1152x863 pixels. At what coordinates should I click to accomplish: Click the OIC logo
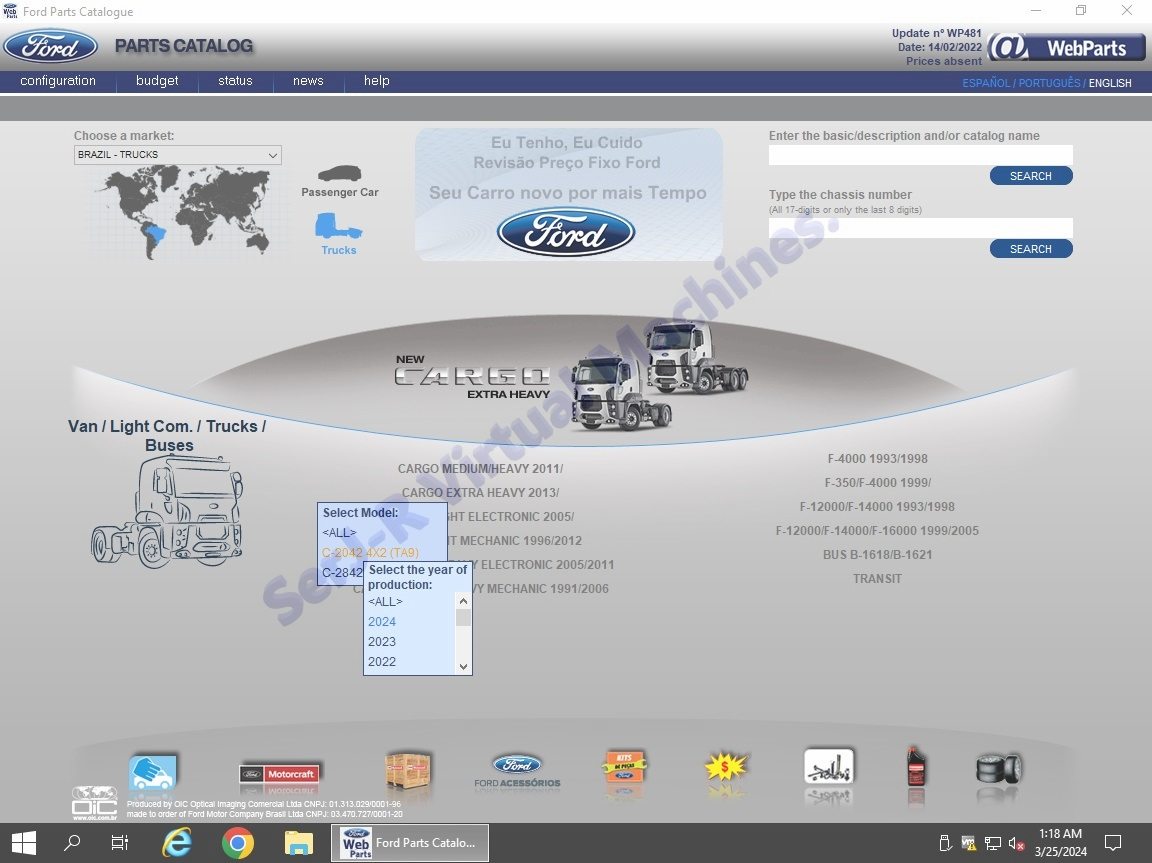pos(94,803)
